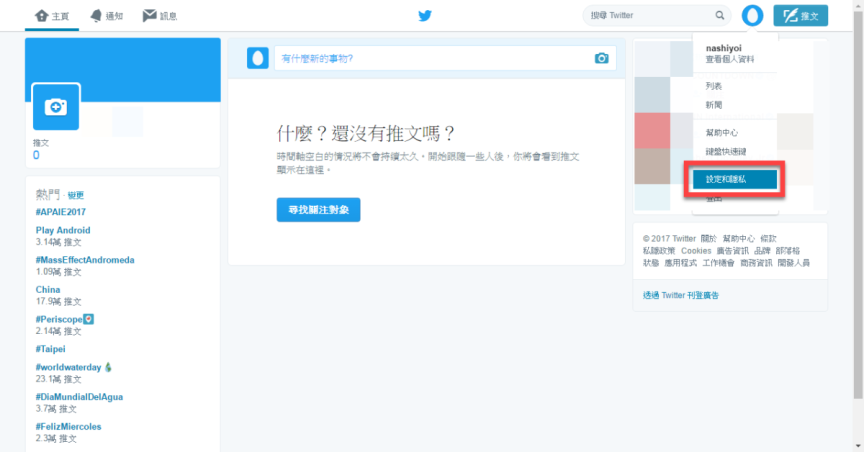Click footer 工作機會 link

coord(719,263)
